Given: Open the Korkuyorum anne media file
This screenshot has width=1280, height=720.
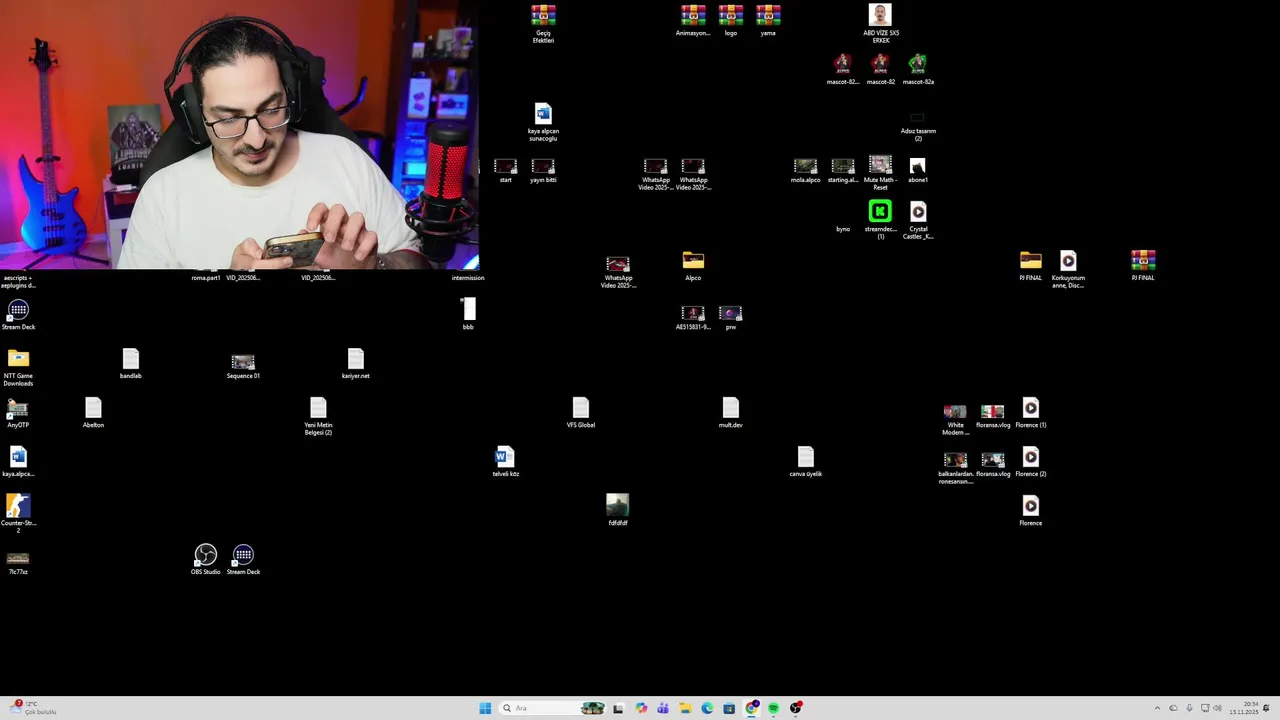Looking at the screenshot, I should pos(1068,261).
